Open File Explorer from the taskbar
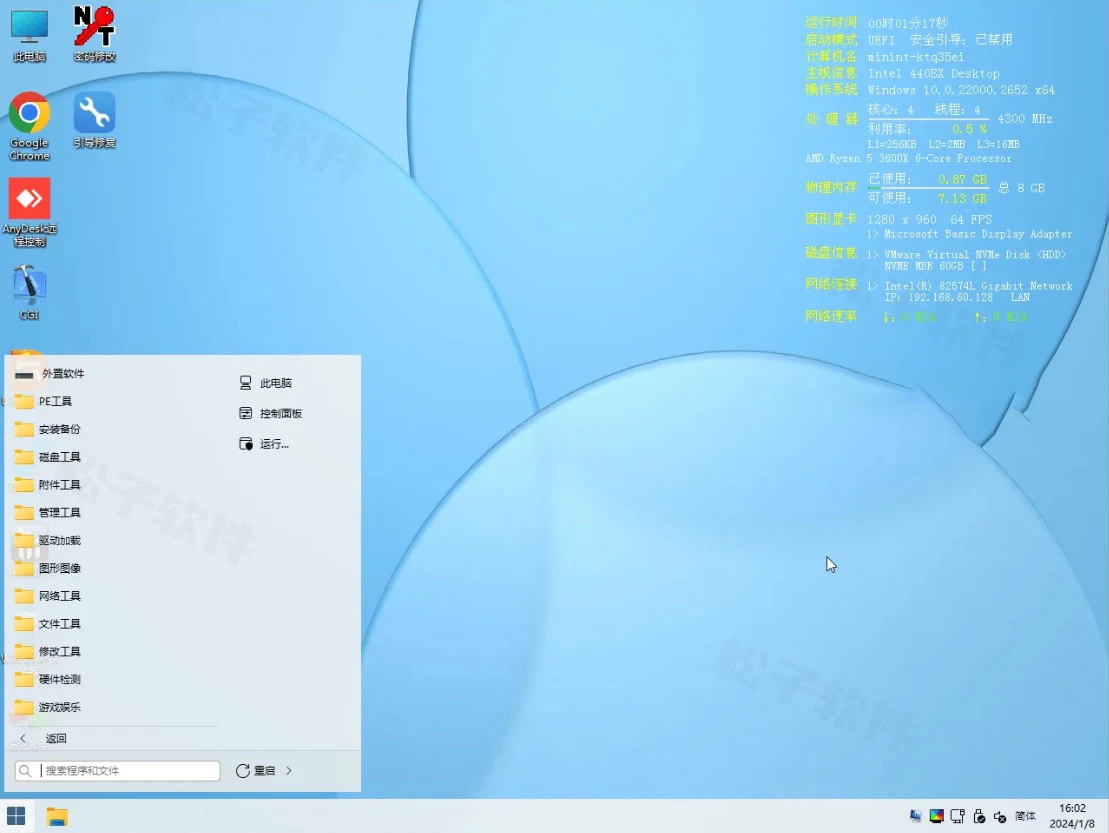Viewport: 1109px width, 833px height. pyautogui.click(x=57, y=816)
